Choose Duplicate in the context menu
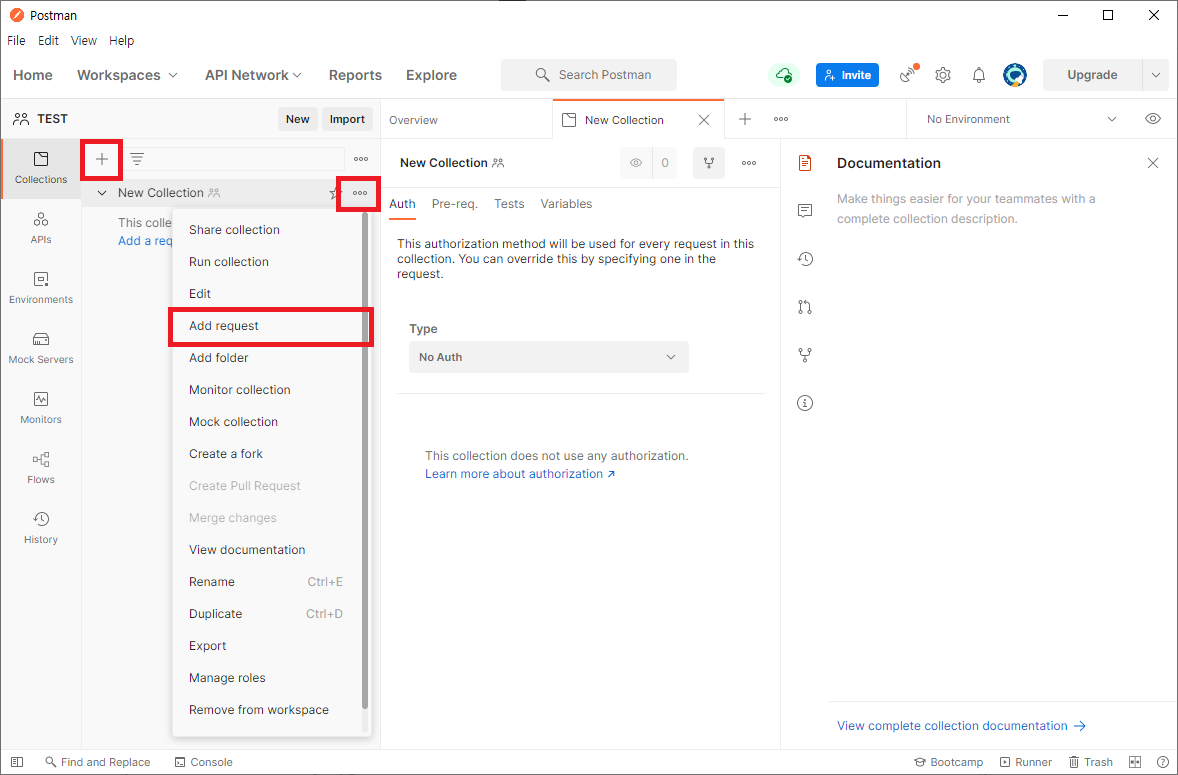The height and width of the screenshot is (775, 1178). (x=267, y=614)
